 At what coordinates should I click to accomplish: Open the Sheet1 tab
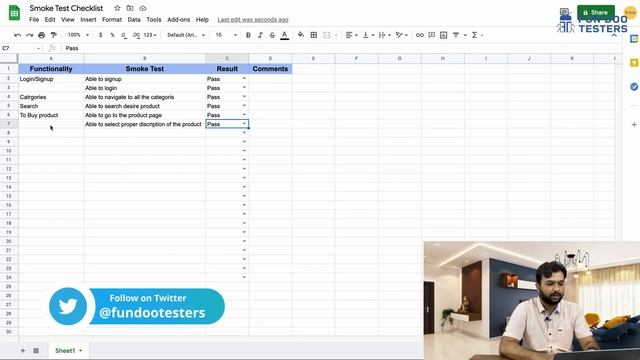click(x=68, y=351)
